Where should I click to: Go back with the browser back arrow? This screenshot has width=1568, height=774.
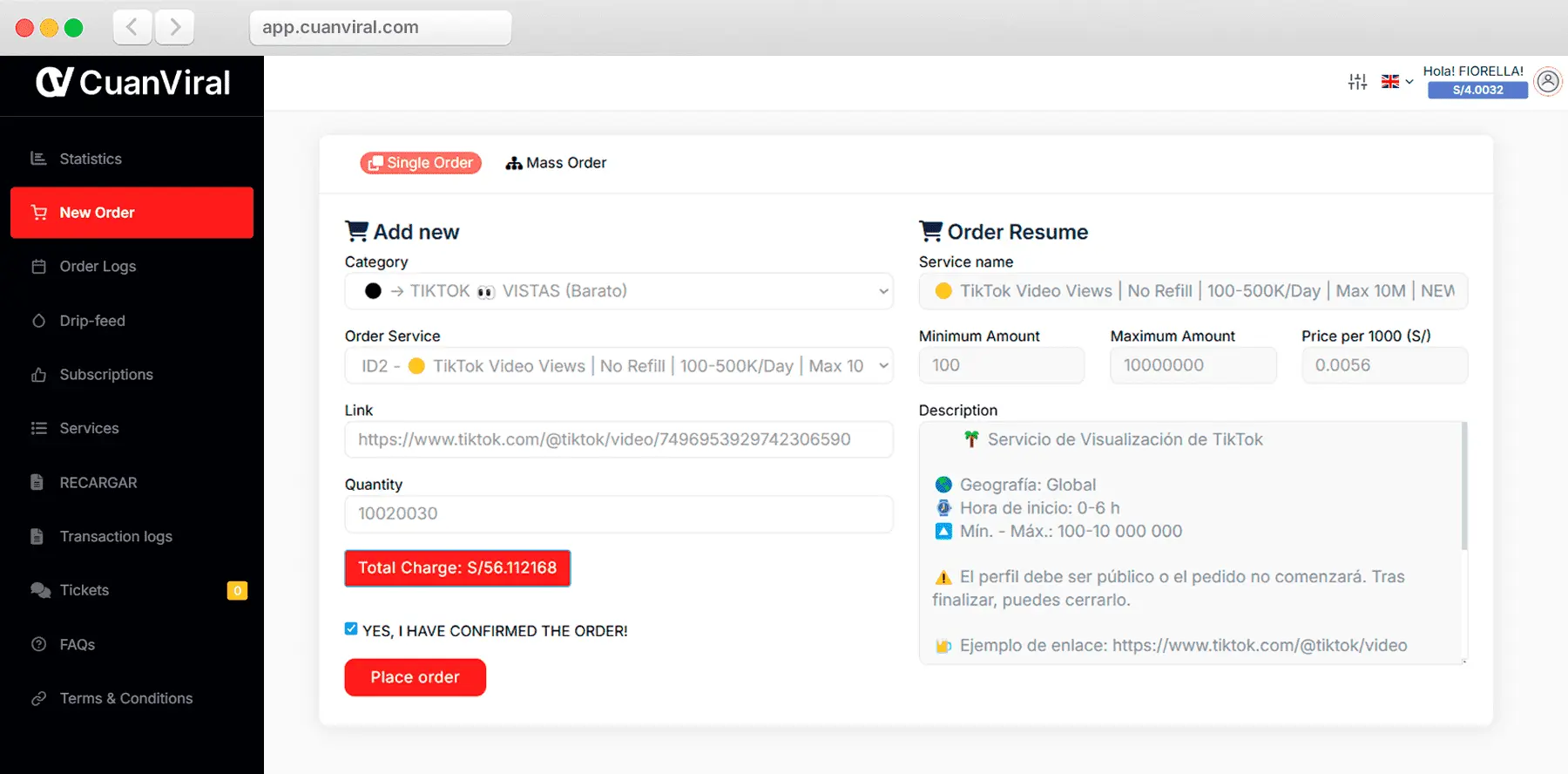[132, 27]
